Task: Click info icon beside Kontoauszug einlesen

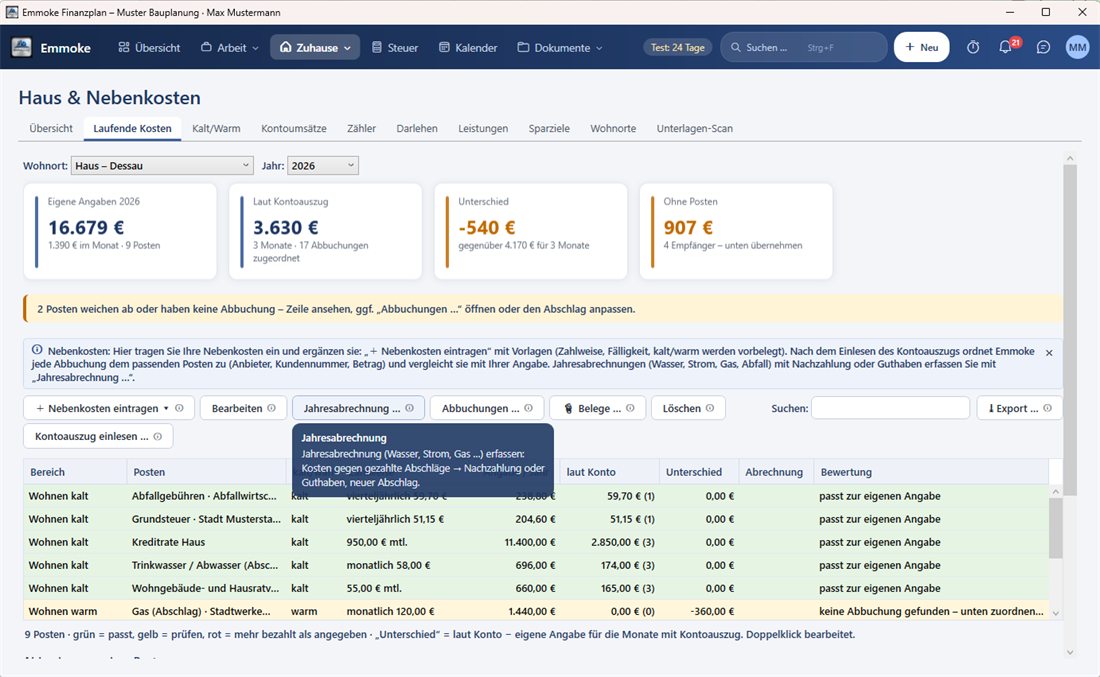Action: click(158, 436)
